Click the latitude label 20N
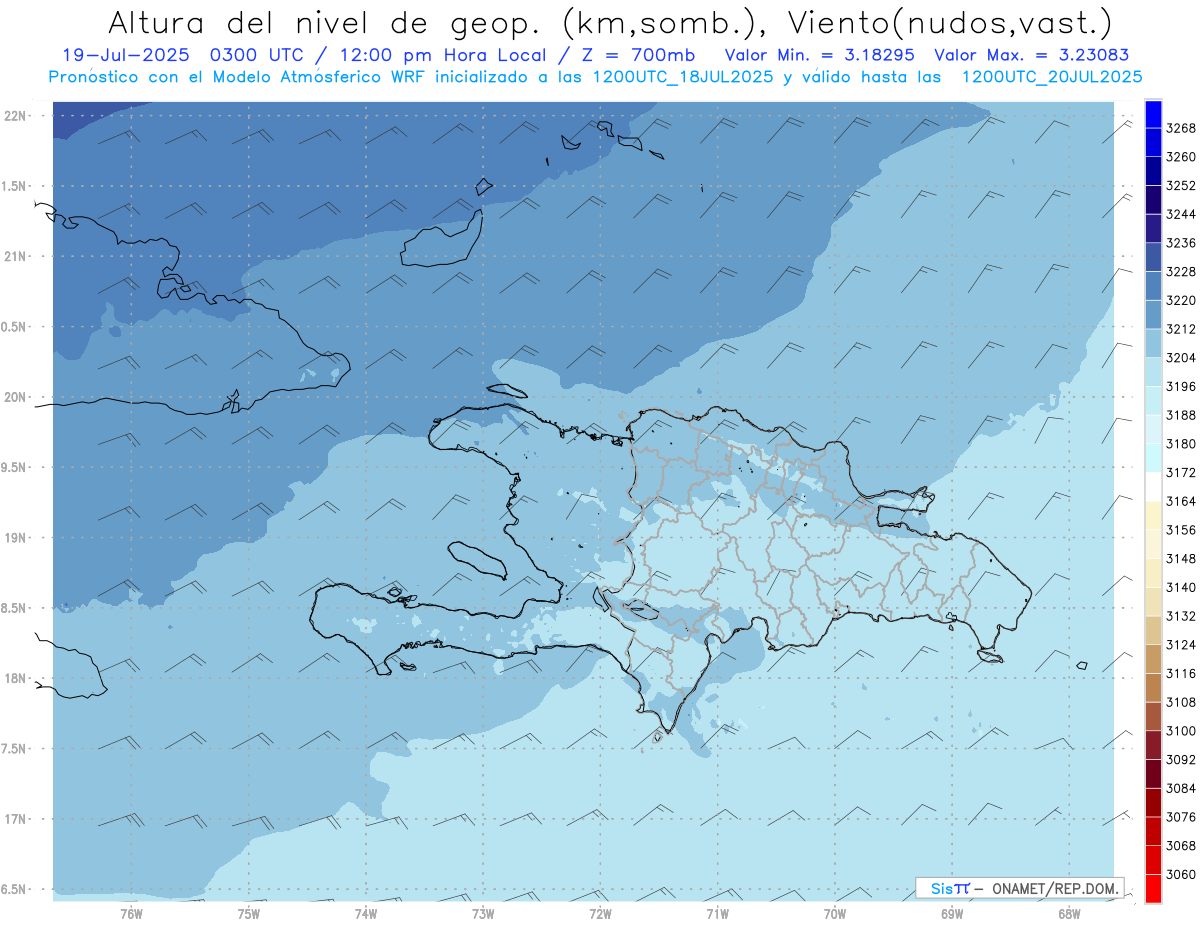 (16, 397)
